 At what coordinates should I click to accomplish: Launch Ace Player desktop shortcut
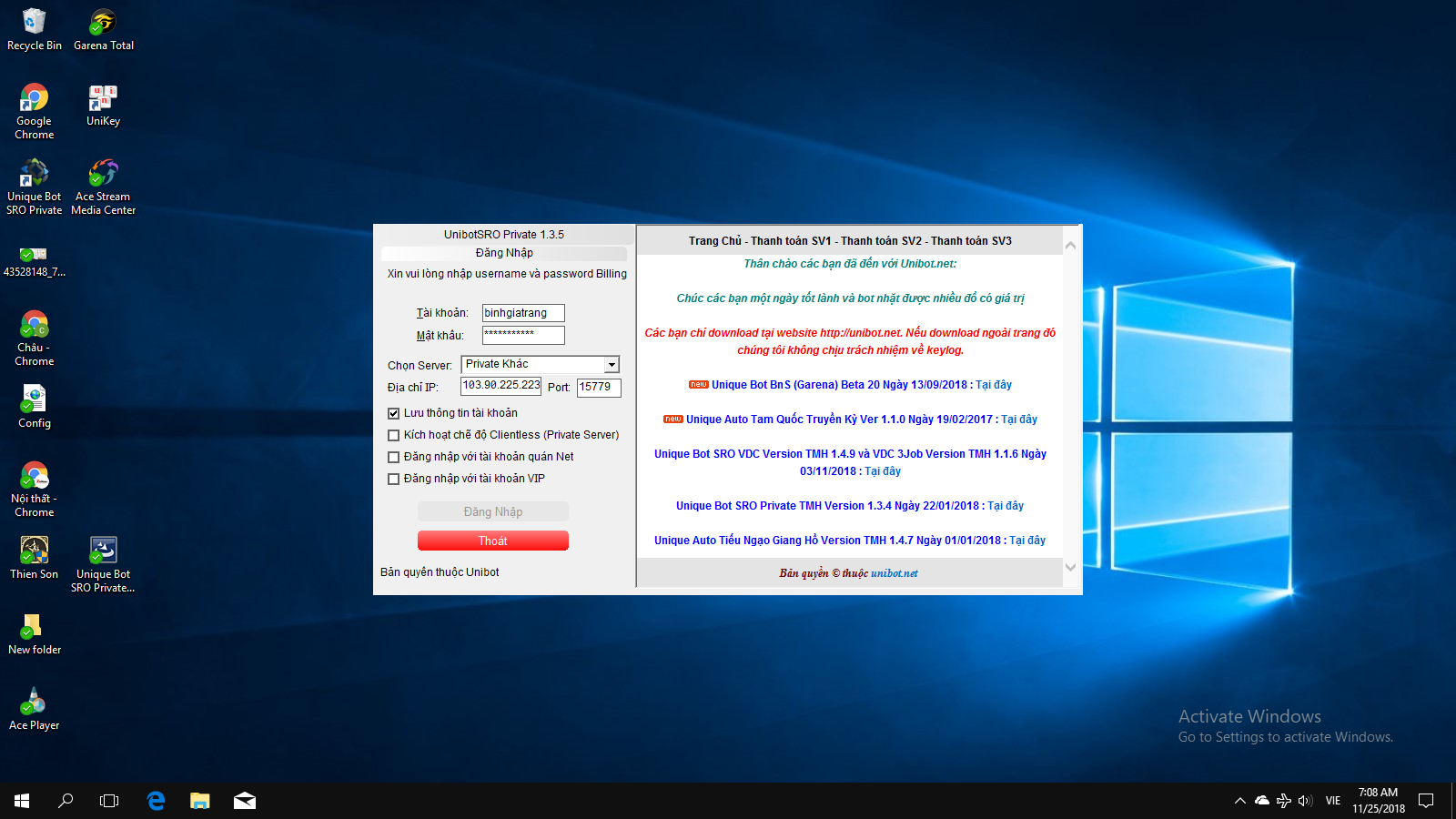pyautogui.click(x=35, y=709)
